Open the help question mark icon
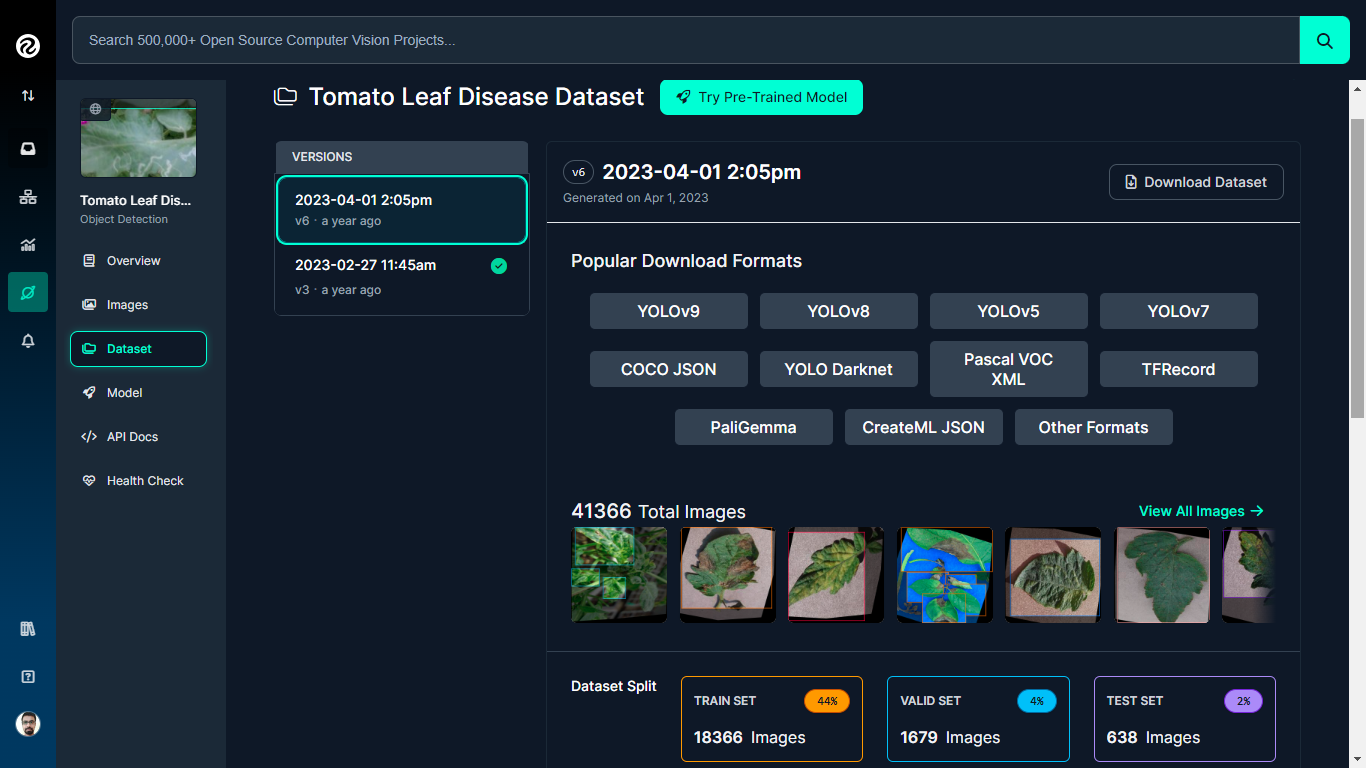1366x768 pixels. [x=28, y=677]
